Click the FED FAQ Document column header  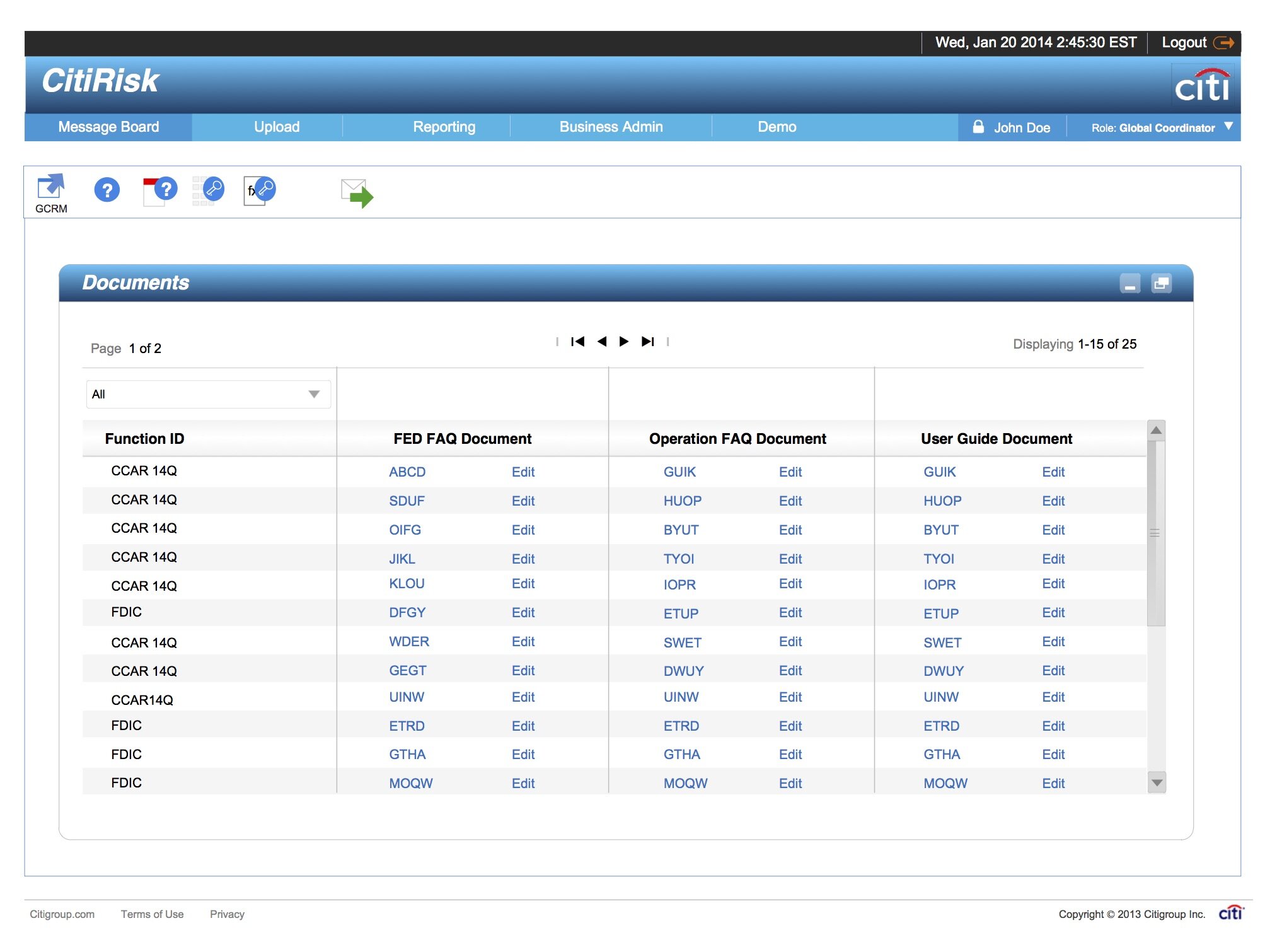coord(463,438)
